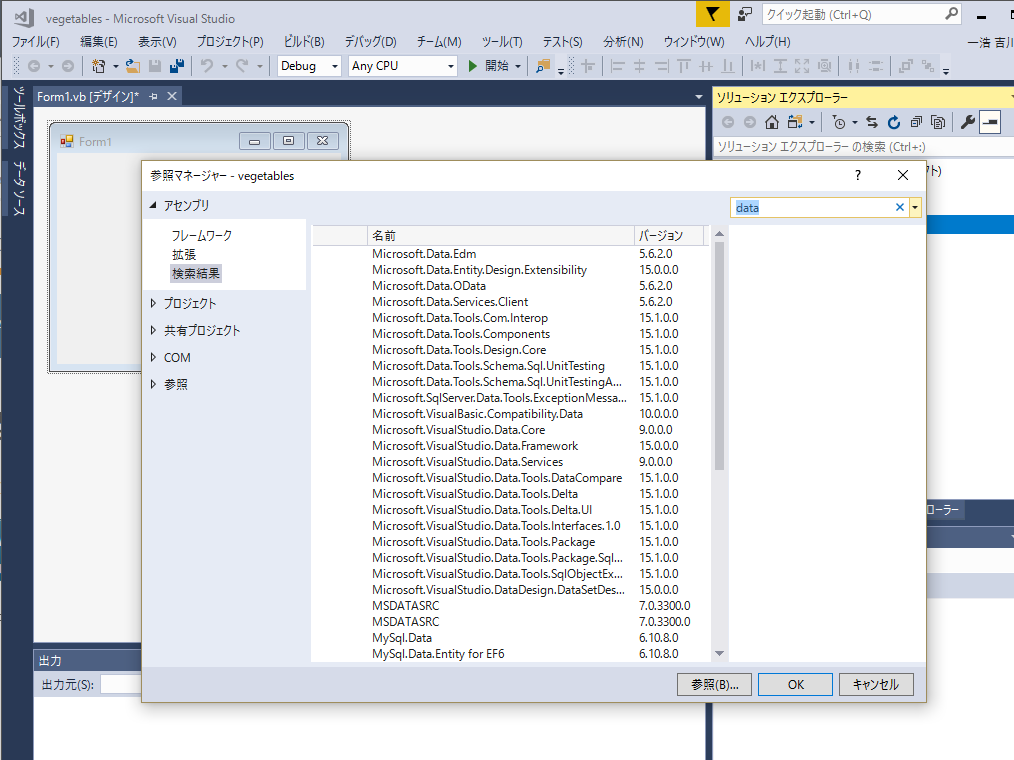The height and width of the screenshot is (760, 1014).
Task: Click the Save All toolbar icon
Action: pyautogui.click(x=177, y=66)
